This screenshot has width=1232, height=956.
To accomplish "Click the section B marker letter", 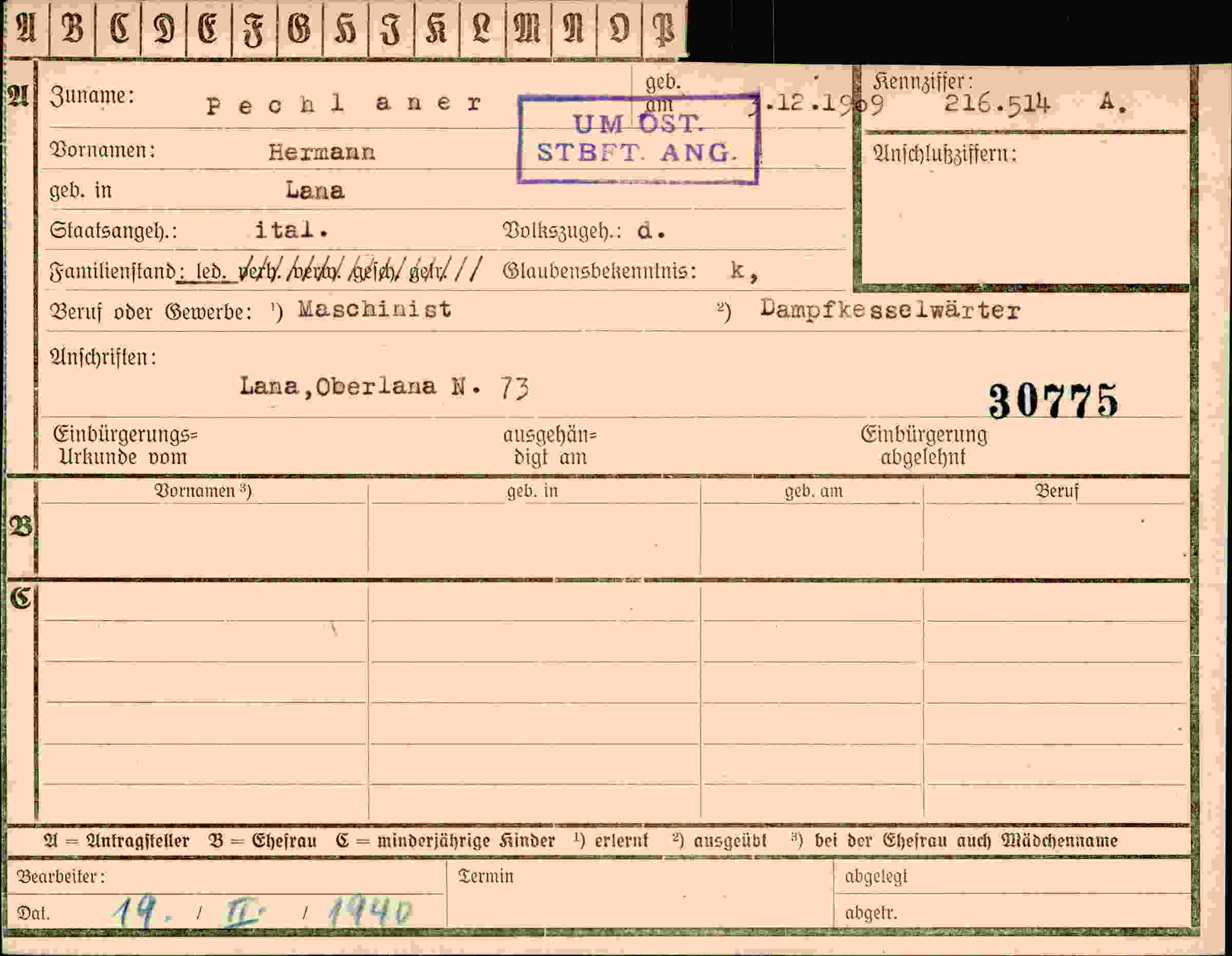I will pos(21,527).
